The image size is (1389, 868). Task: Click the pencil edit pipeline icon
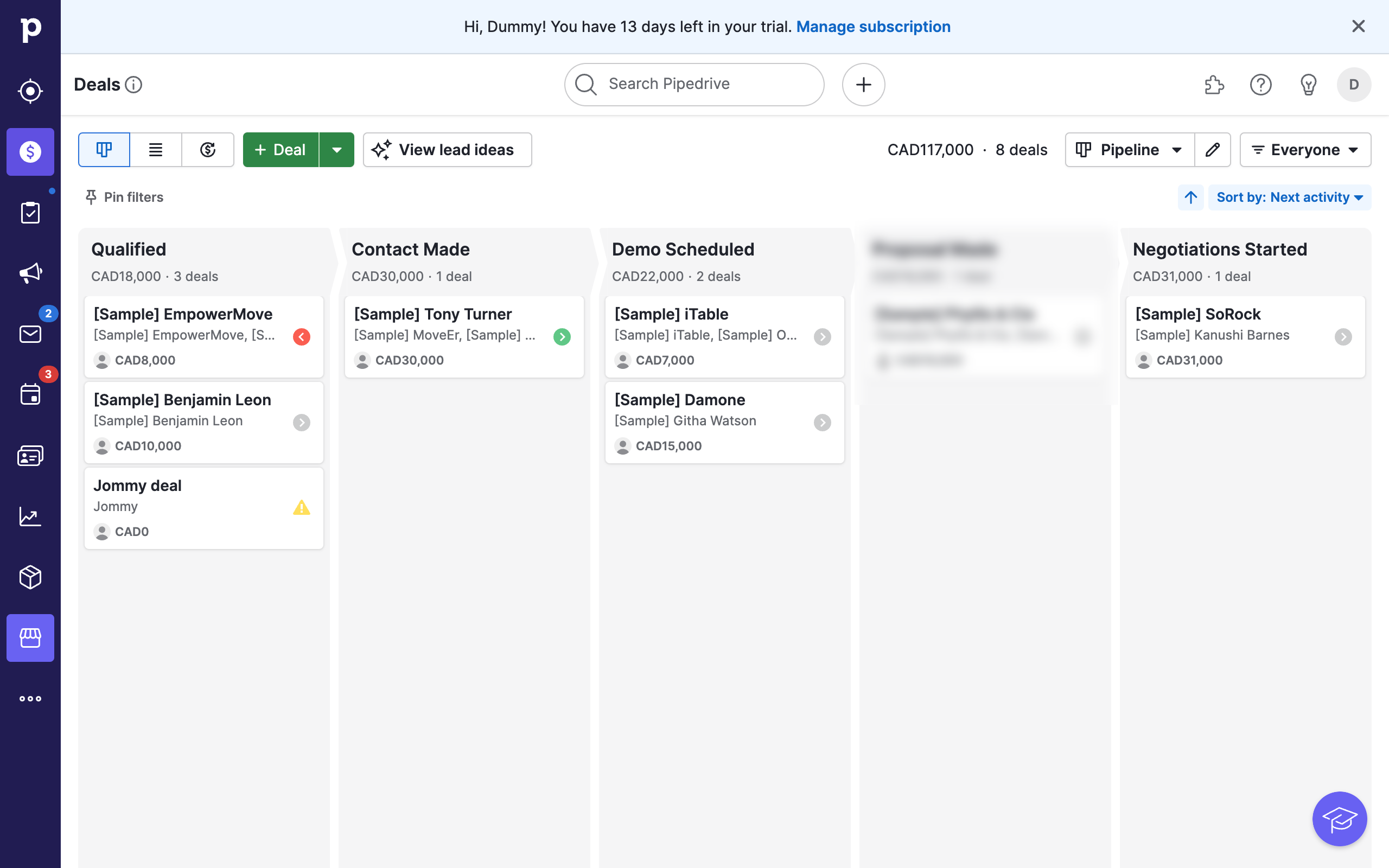click(x=1212, y=150)
